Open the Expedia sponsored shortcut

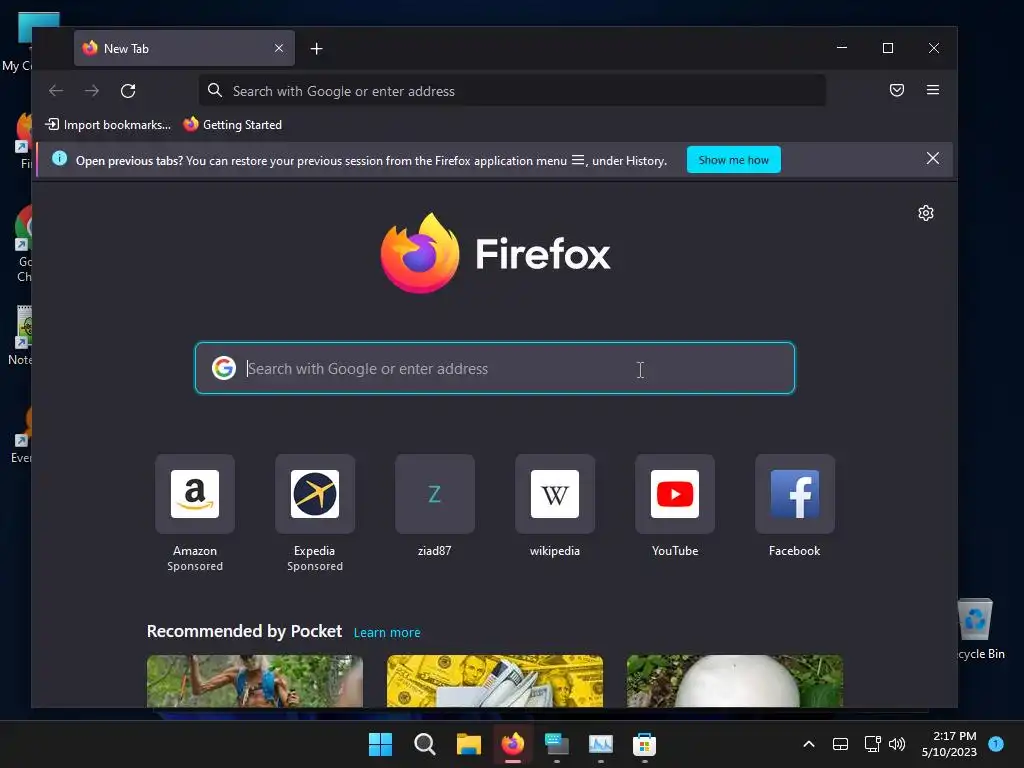click(315, 494)
